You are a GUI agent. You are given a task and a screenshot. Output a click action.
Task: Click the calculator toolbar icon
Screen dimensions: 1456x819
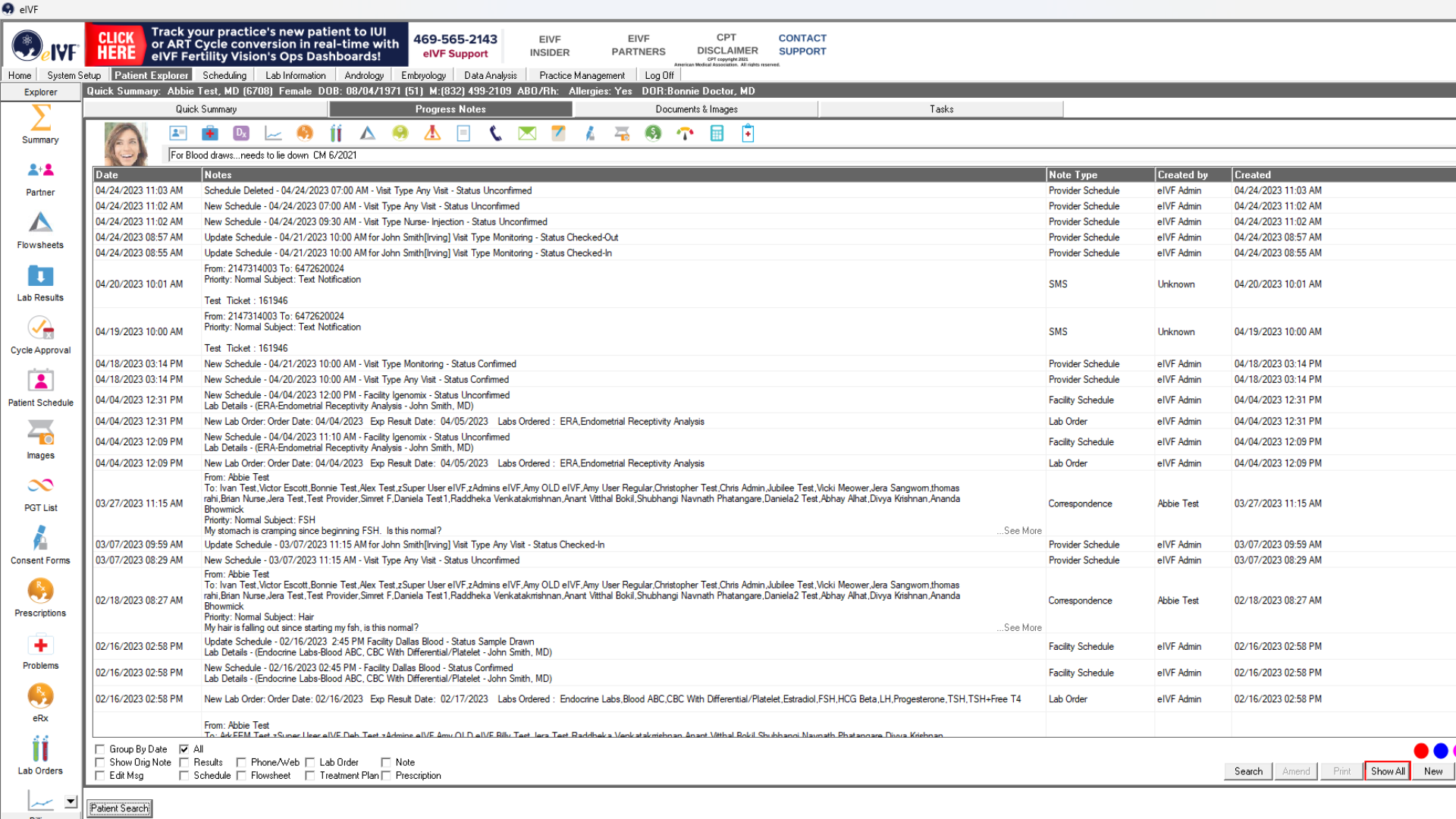click(x=717, y=133)
